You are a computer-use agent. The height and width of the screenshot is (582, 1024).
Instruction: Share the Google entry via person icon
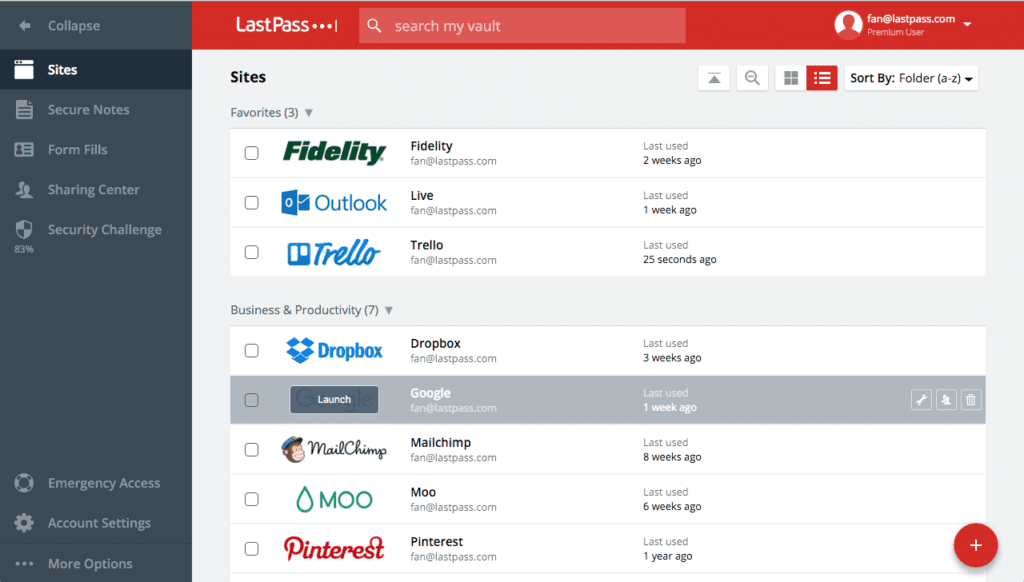(946, 400)
